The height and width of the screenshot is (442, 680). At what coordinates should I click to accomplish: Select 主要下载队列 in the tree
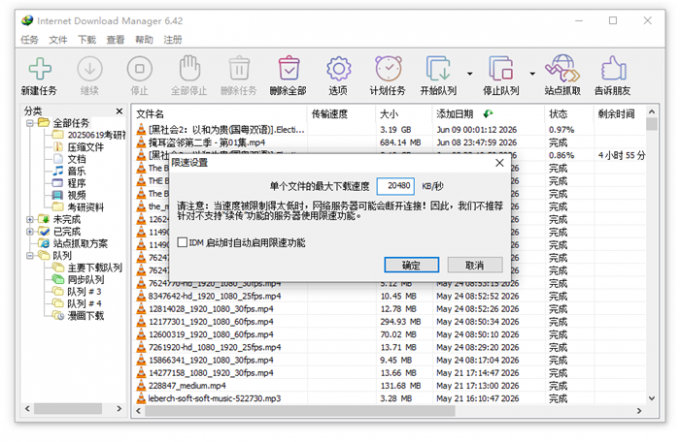click(x=95, y=268)
